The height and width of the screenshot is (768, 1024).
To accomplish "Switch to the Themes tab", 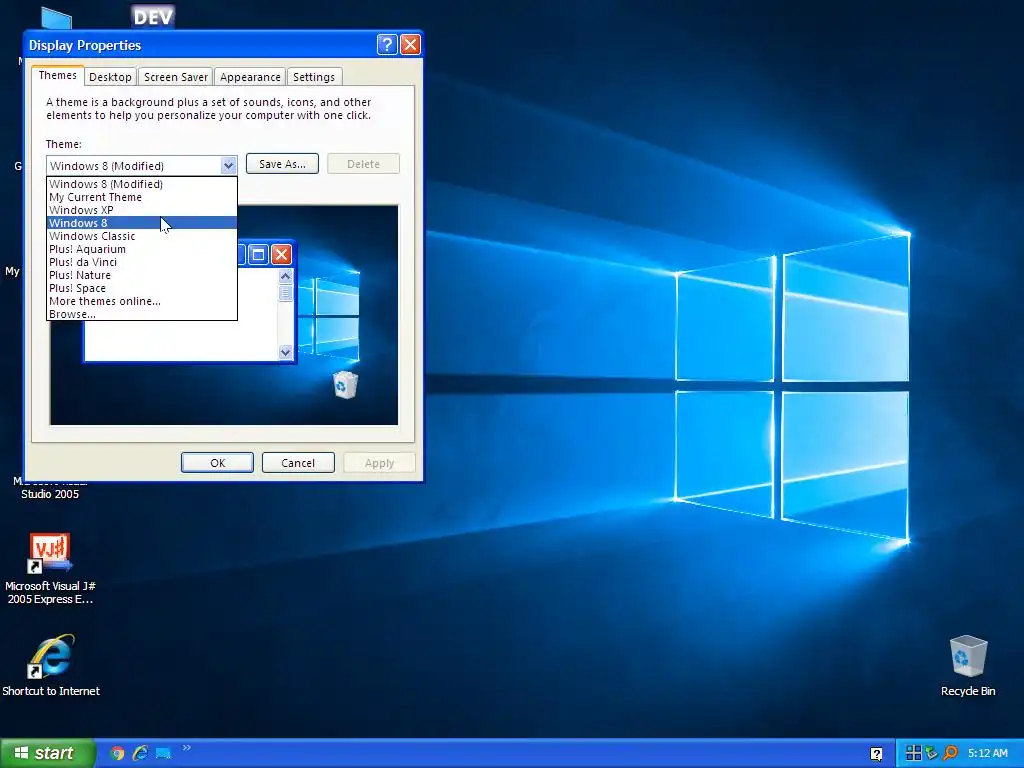I will tap(57, 75).
